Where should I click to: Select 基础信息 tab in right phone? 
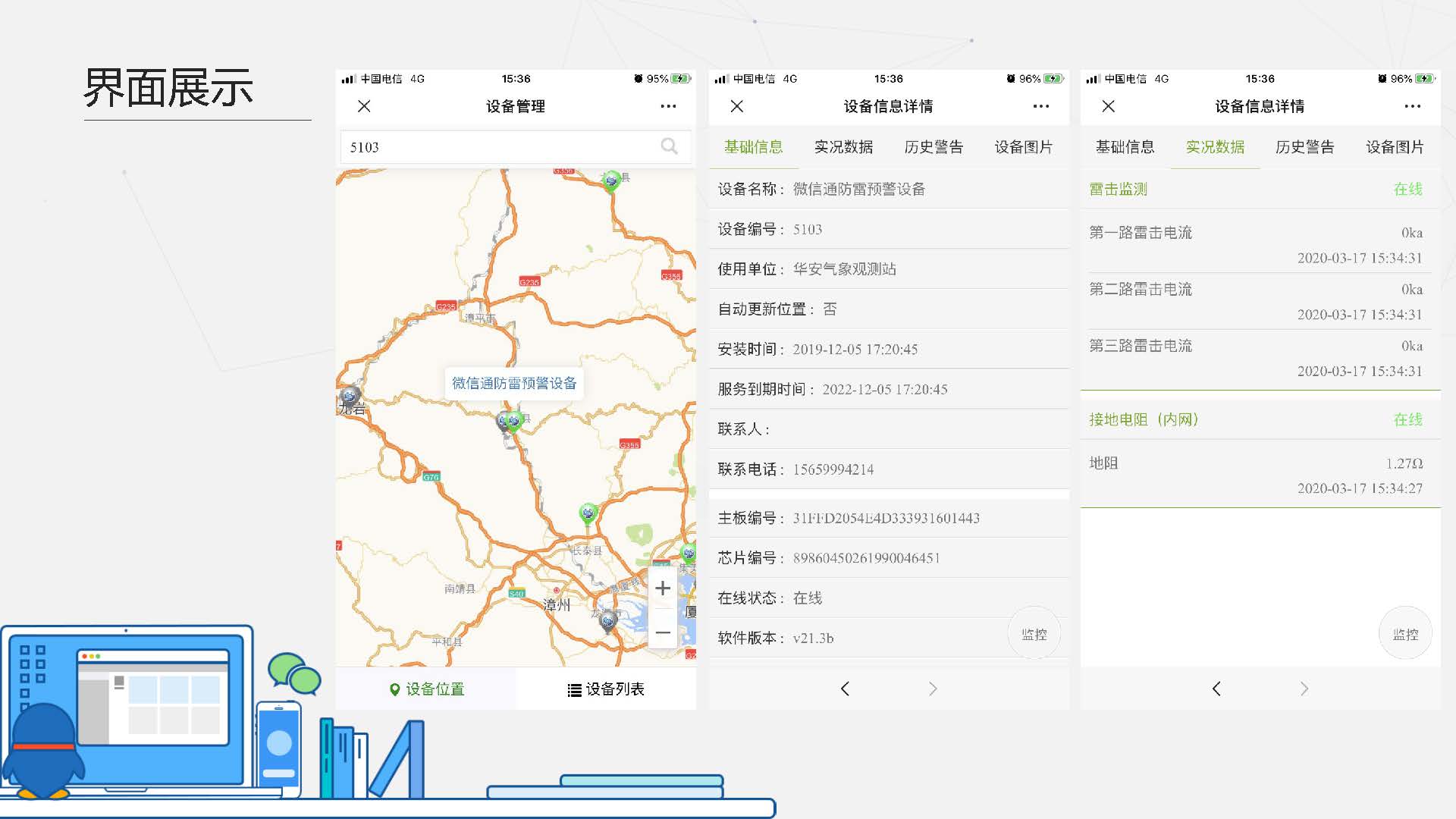coord(1125,146)
